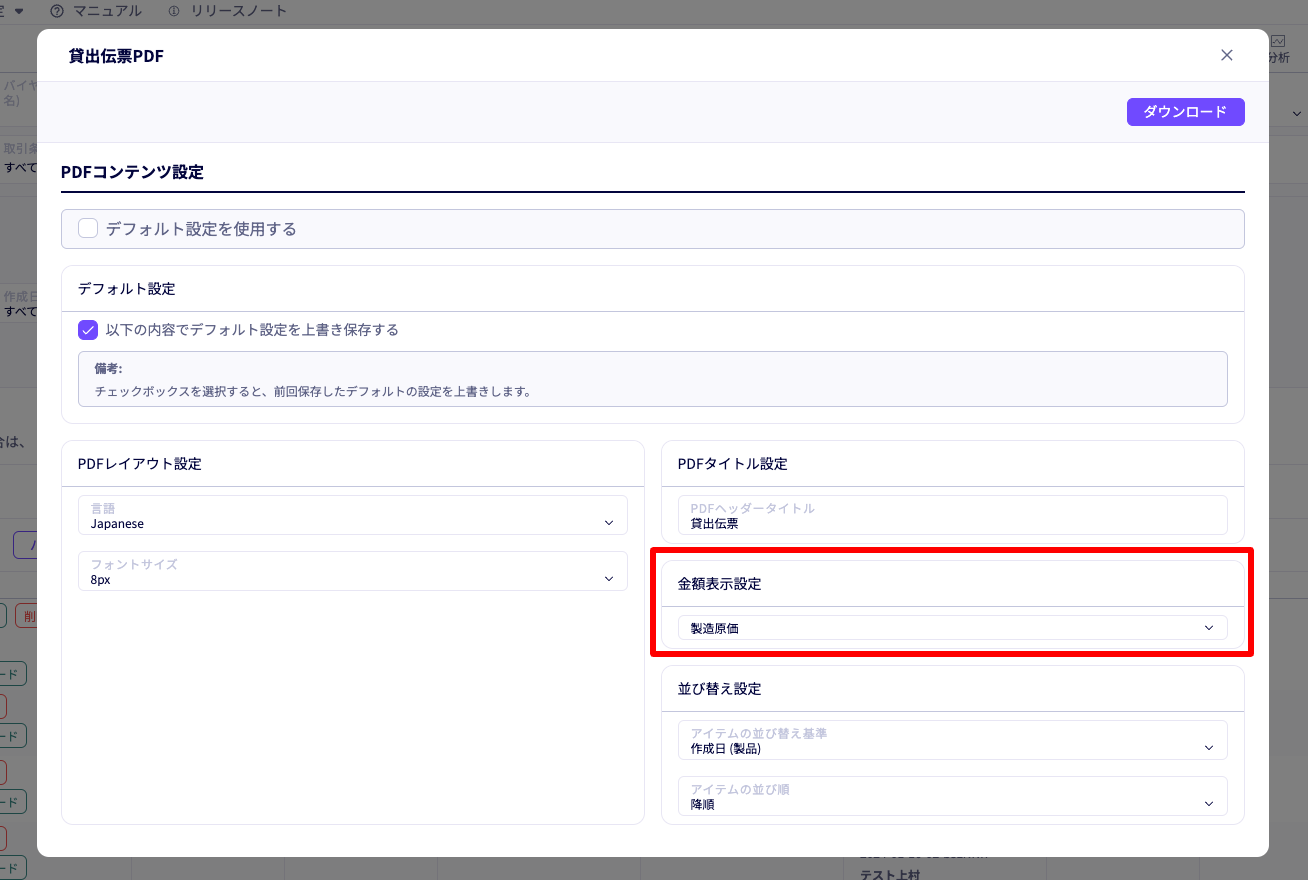Click the デフォルト設定 section title

(127, 289)
